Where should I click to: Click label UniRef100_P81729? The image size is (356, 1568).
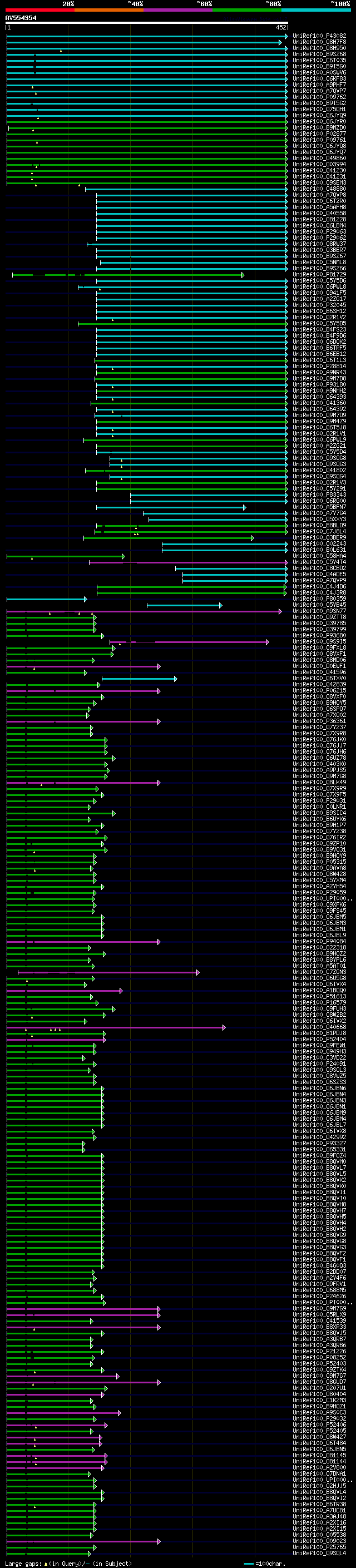[319, 275]
